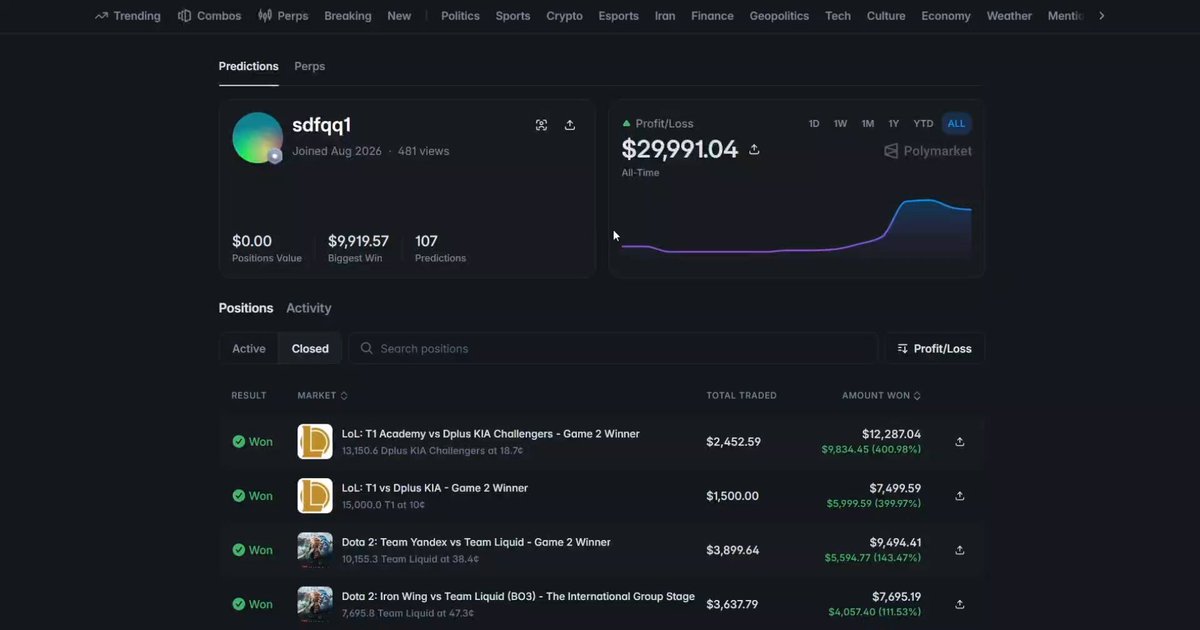
Task: Select the 1Y profit range
Action: click(x=894, y=124)
